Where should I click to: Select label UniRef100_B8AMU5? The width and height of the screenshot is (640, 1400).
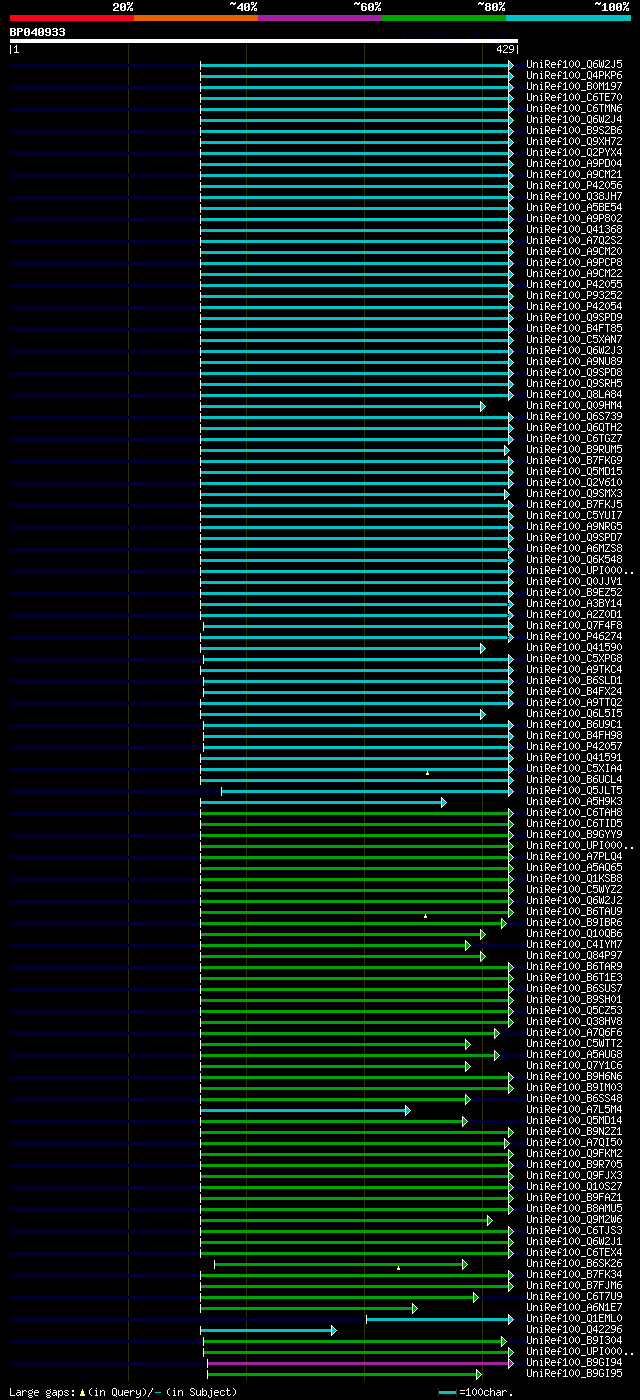(574, 1208)
